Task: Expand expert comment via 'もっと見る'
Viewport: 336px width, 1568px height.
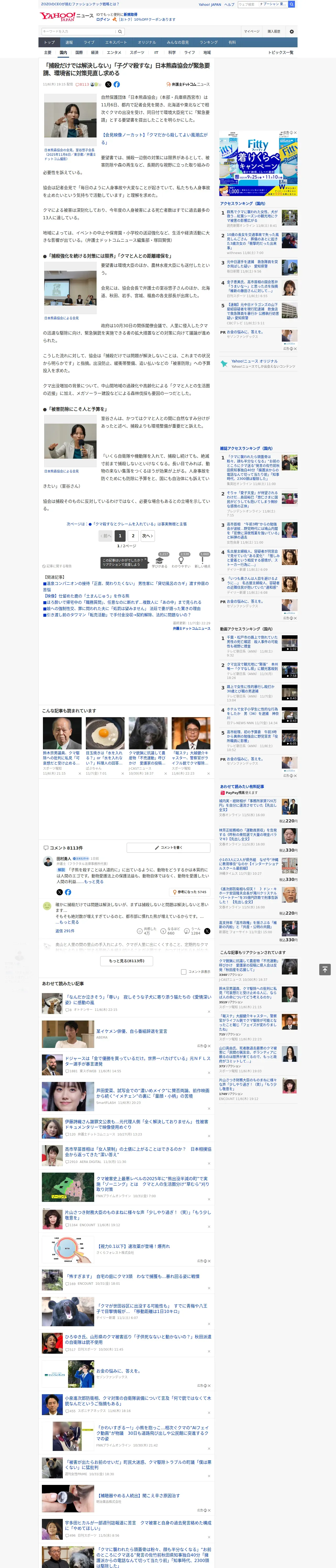Action: point(93,881)
